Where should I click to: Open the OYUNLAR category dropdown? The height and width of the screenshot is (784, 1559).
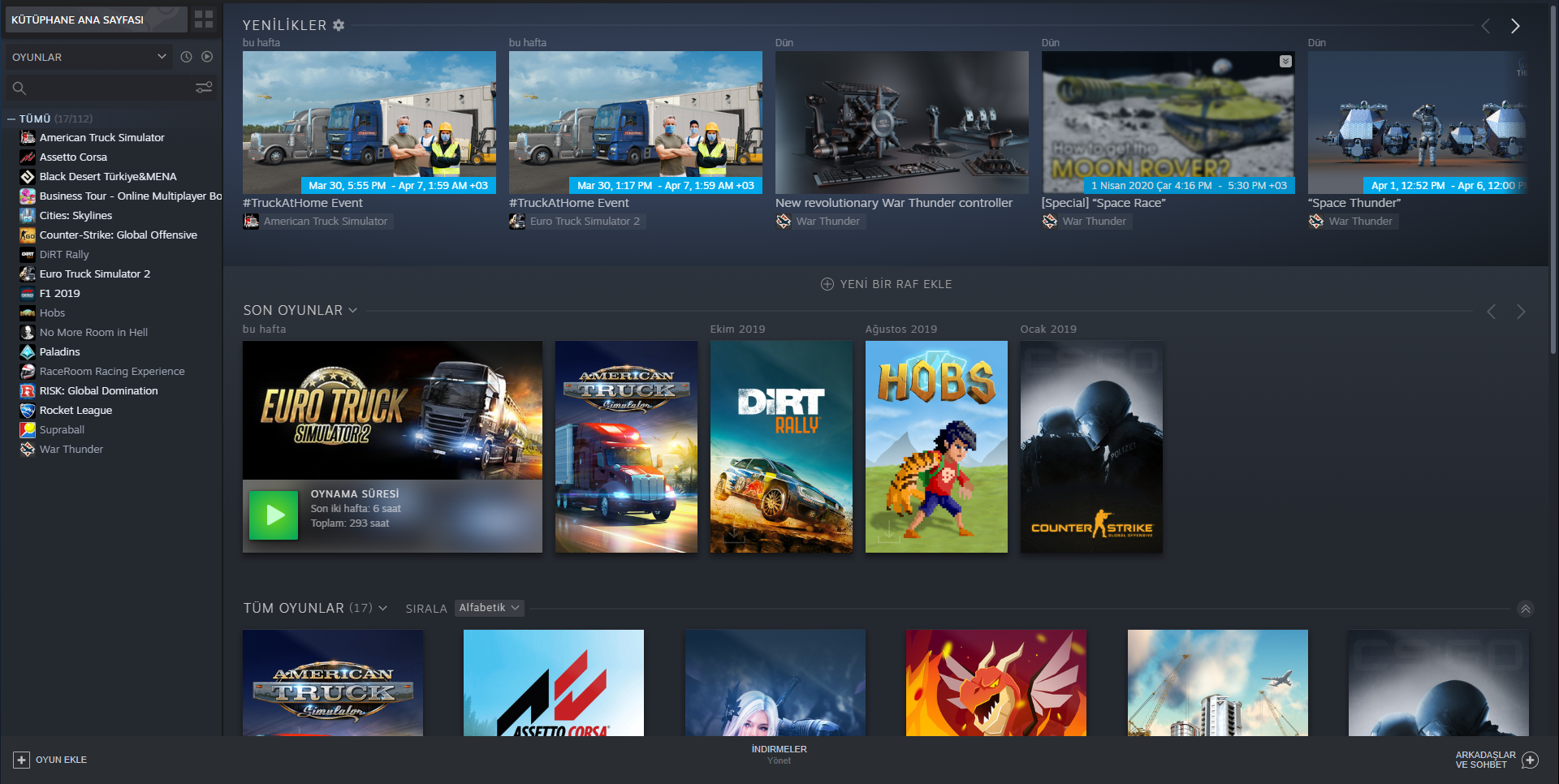[89, 57]
